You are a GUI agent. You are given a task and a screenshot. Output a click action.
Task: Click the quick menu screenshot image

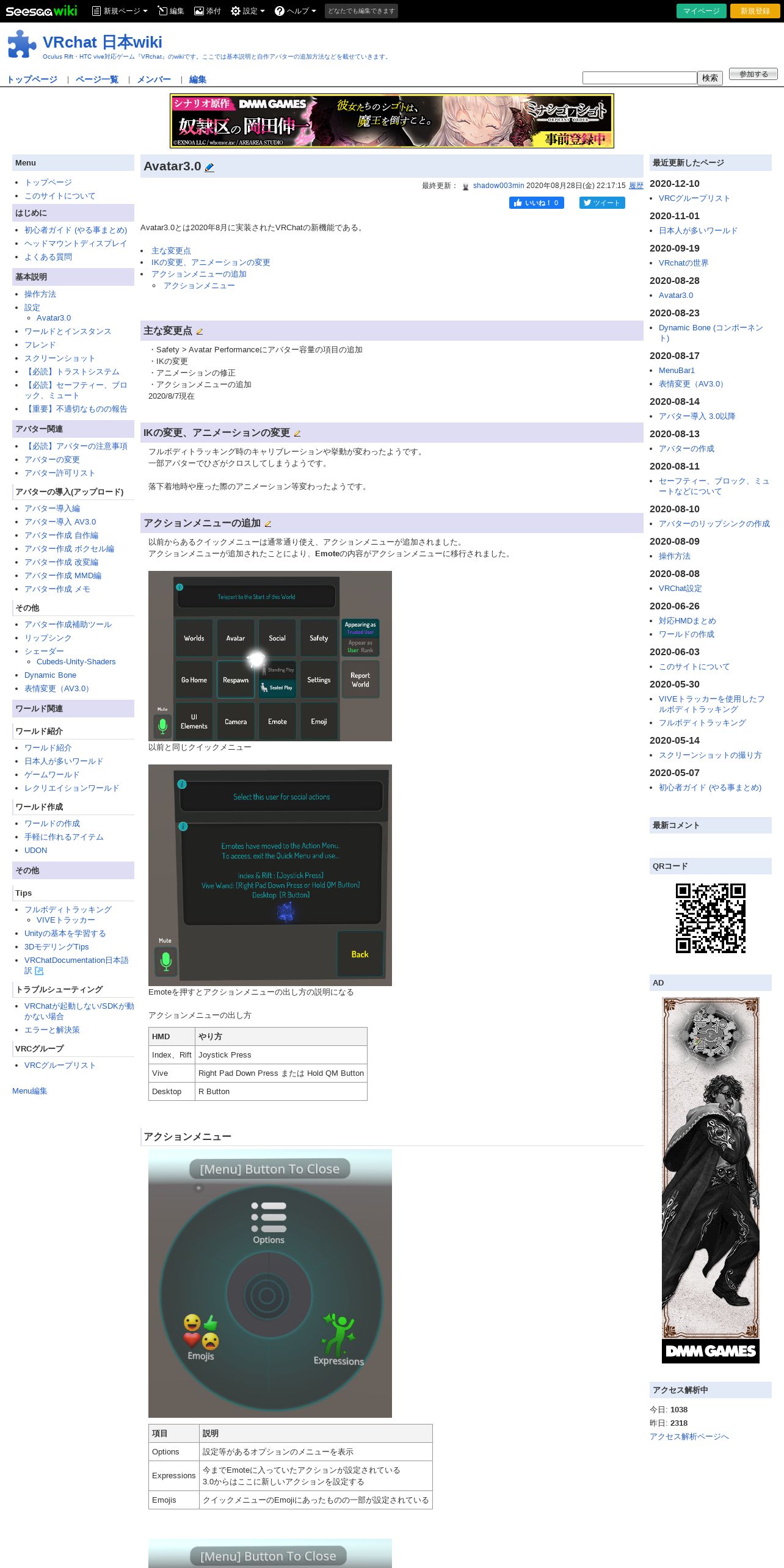pos(270,656)
